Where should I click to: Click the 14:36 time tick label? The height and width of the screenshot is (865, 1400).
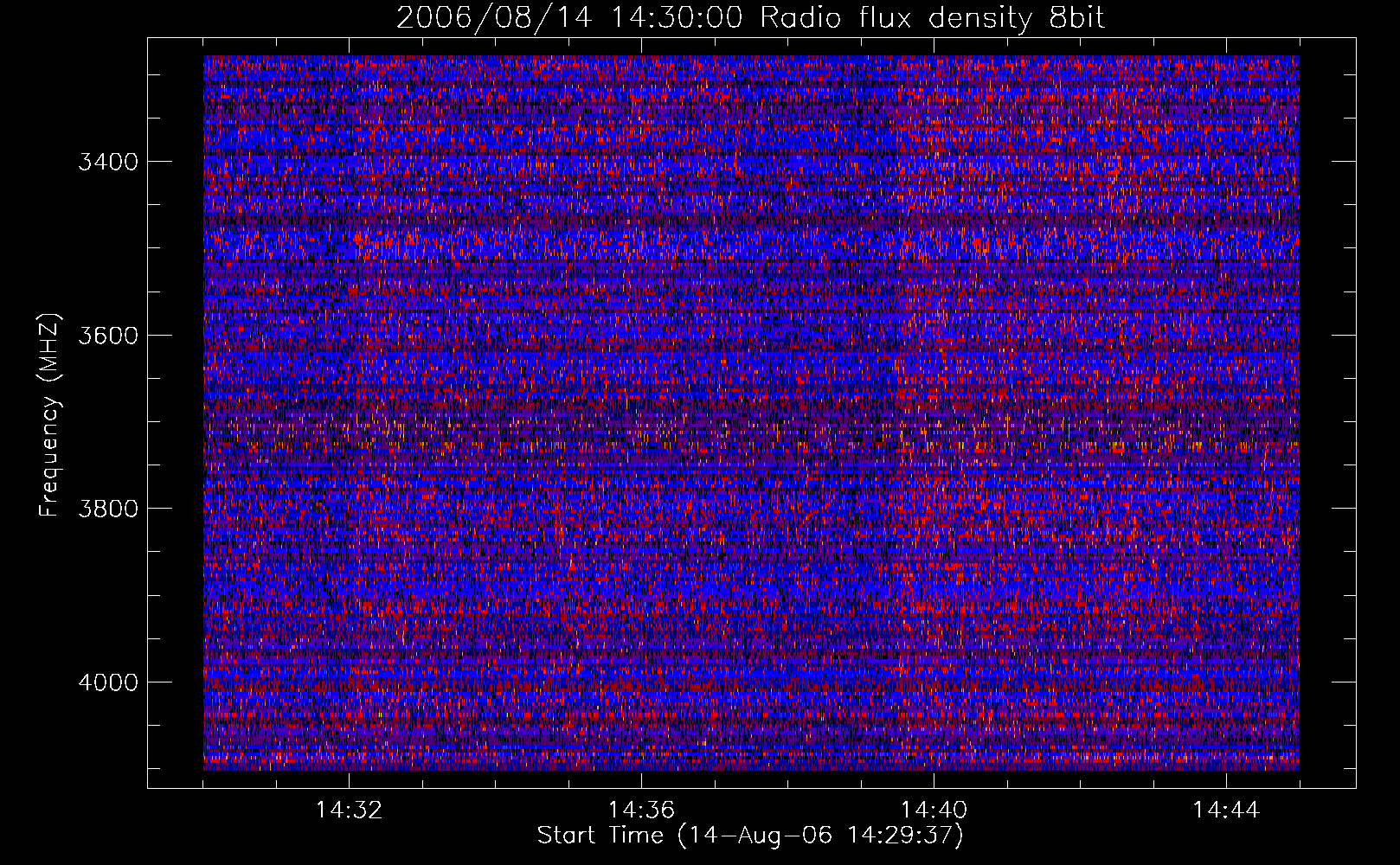point(641,811)
